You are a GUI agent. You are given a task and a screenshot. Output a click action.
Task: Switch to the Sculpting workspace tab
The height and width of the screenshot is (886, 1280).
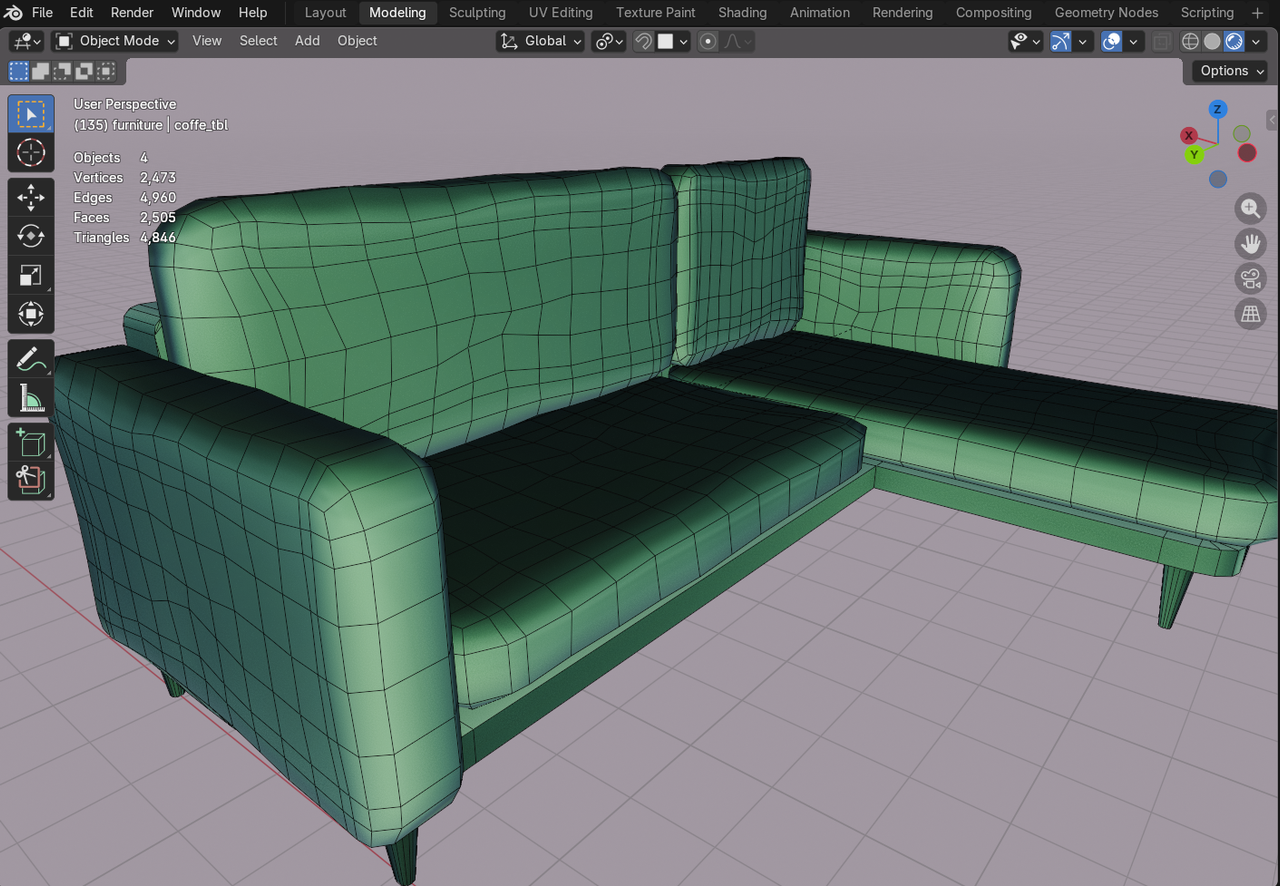click(x=477, y=13)
